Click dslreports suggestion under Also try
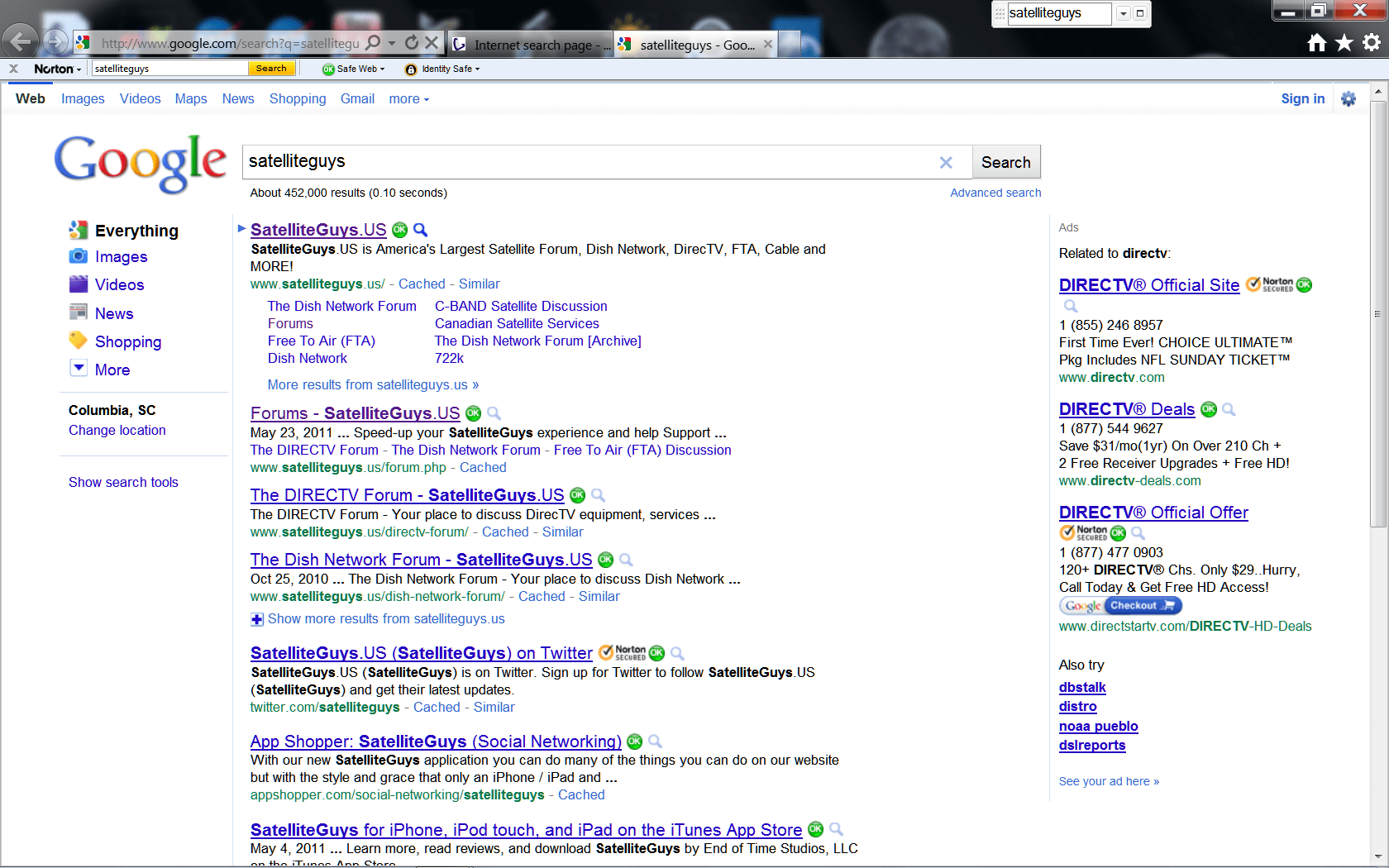Viewport: 1389px width, 868px height. coord(1092,745)
